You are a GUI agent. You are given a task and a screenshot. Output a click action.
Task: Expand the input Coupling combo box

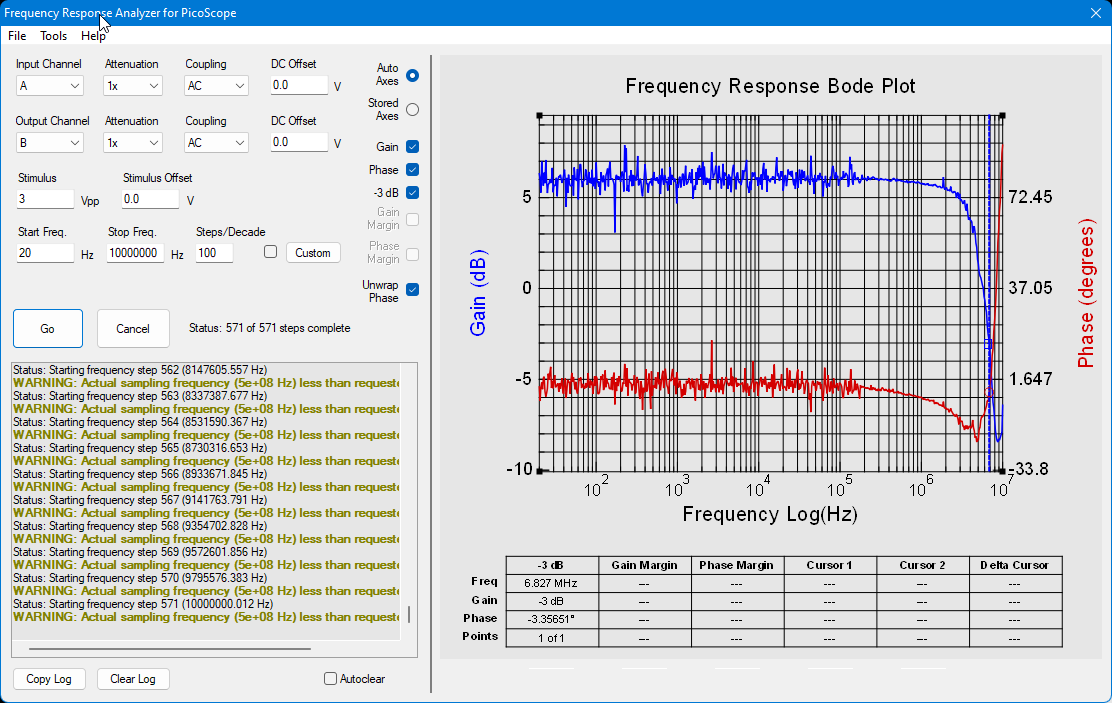coord(216,86)
